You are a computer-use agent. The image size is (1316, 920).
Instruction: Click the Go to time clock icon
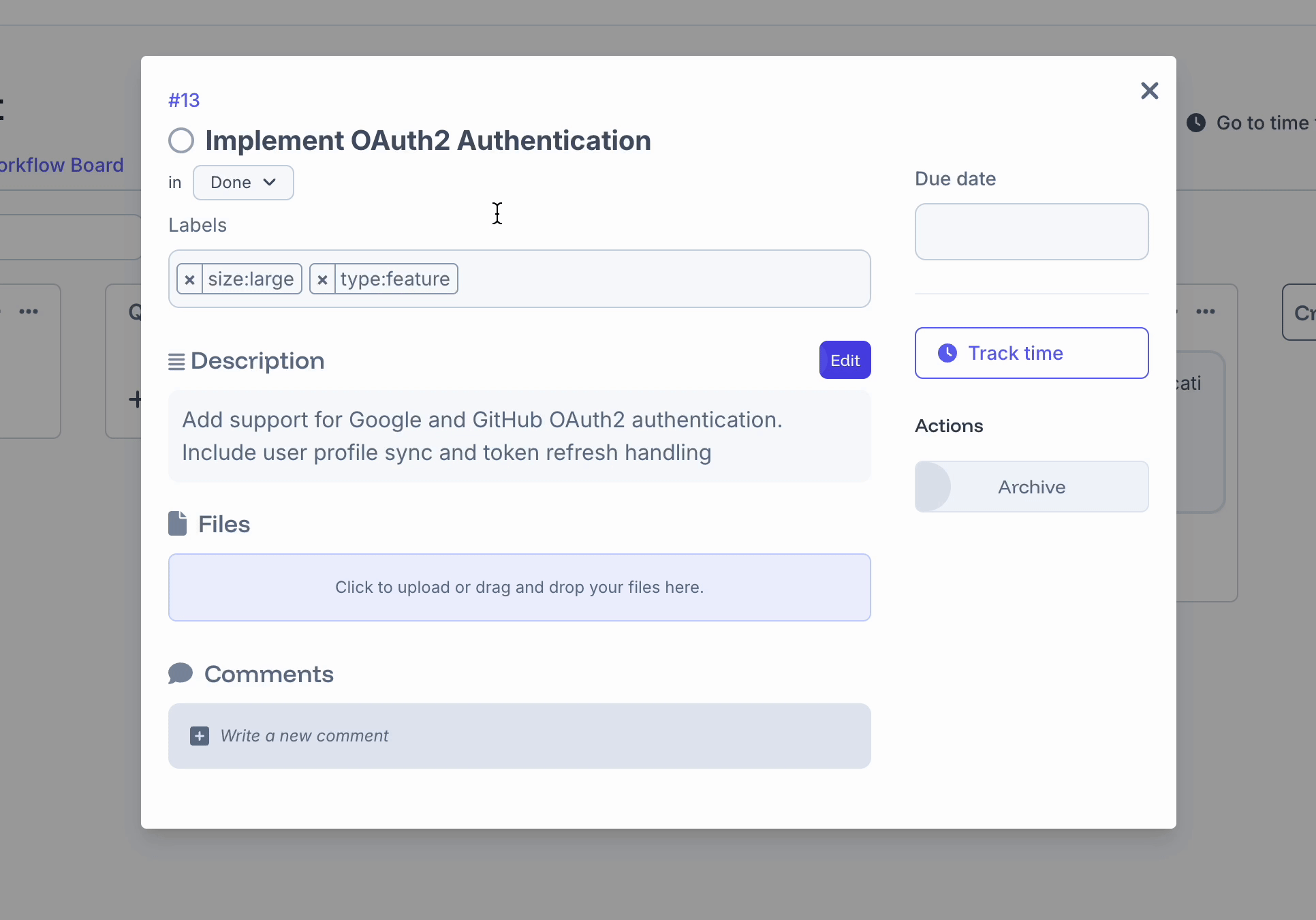click(x=1196, y=123)
